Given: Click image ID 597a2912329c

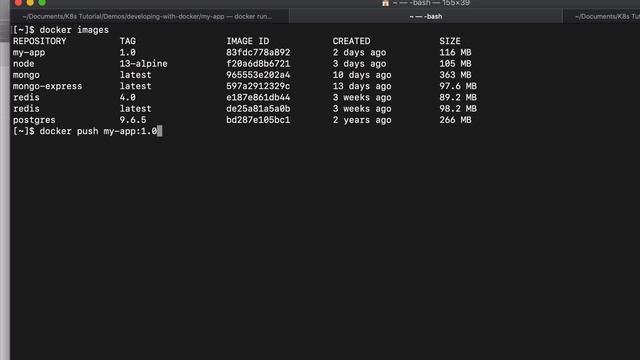Looking at the screenshot, I should [x=258, y=86].
